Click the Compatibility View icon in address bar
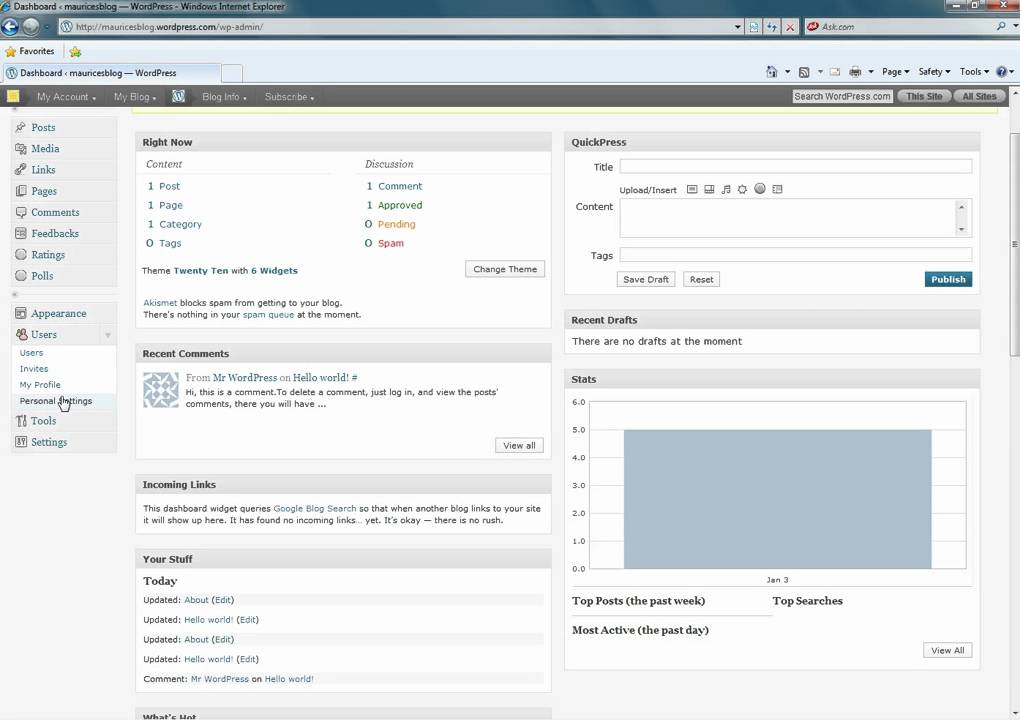 (754, 27)
